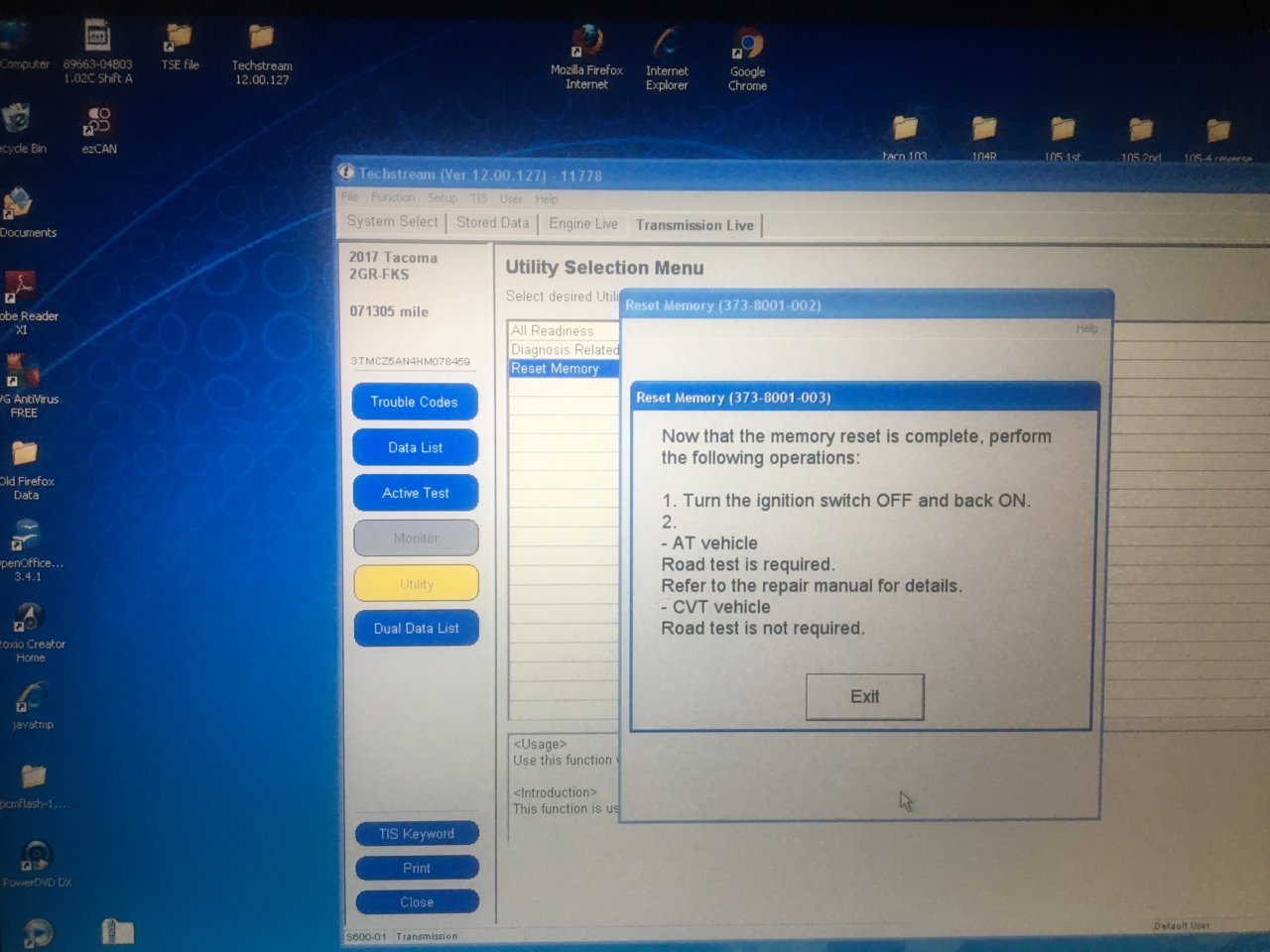The image size is (1270, 952).
Task: Switch to System Select tab
Action: point(392,222)
